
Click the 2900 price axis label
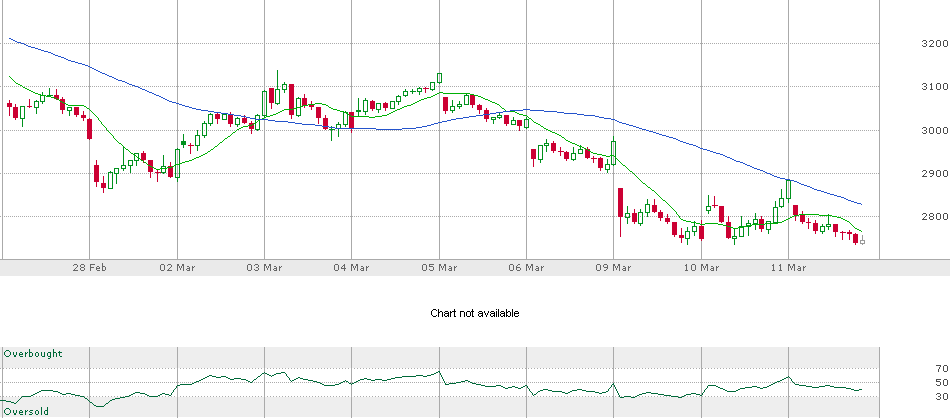(934, 173)
